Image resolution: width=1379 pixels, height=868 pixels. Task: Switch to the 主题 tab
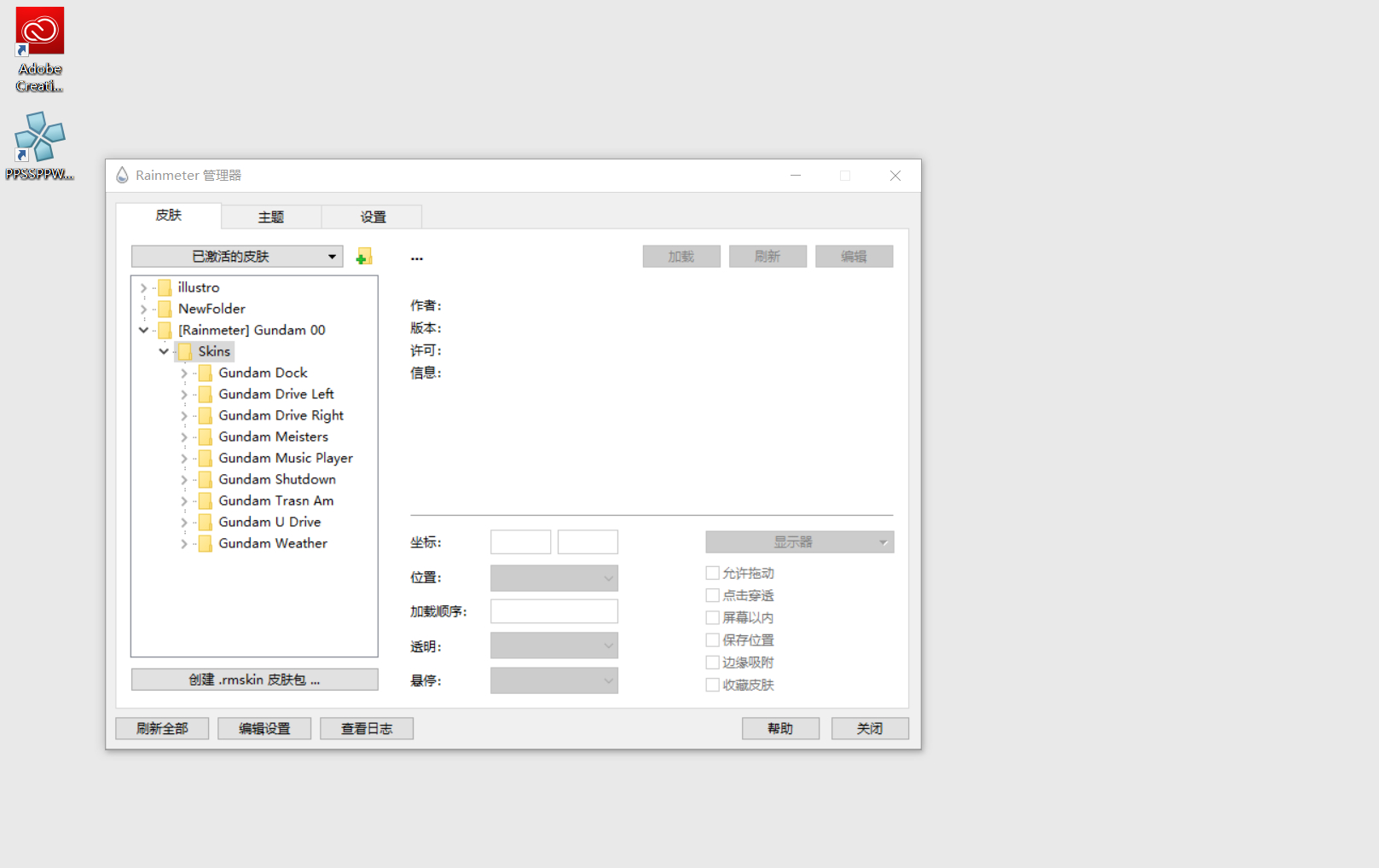click(271, 217)
